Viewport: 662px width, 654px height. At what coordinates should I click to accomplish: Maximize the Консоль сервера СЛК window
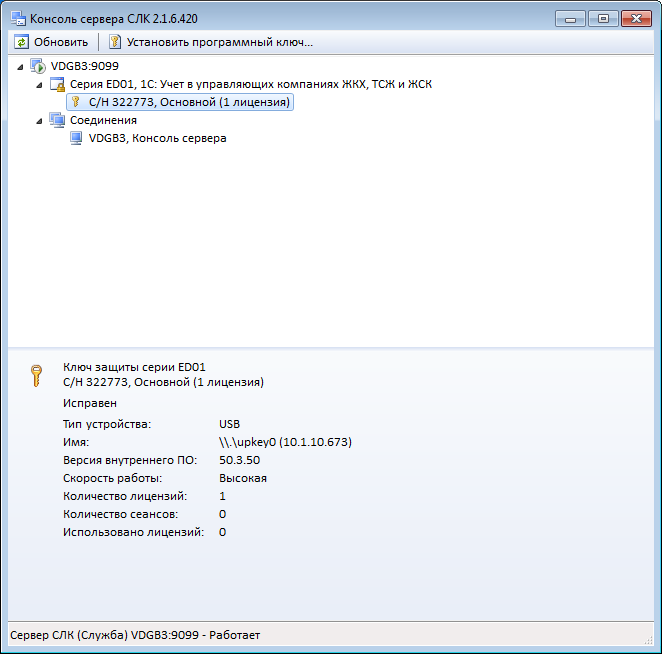click(603, 19)
